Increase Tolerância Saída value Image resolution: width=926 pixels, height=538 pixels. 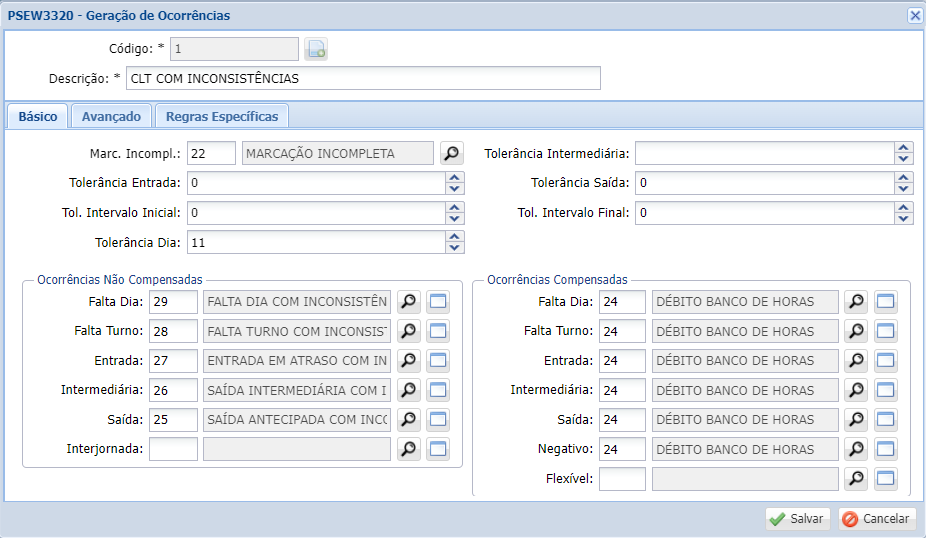[904, 178]
